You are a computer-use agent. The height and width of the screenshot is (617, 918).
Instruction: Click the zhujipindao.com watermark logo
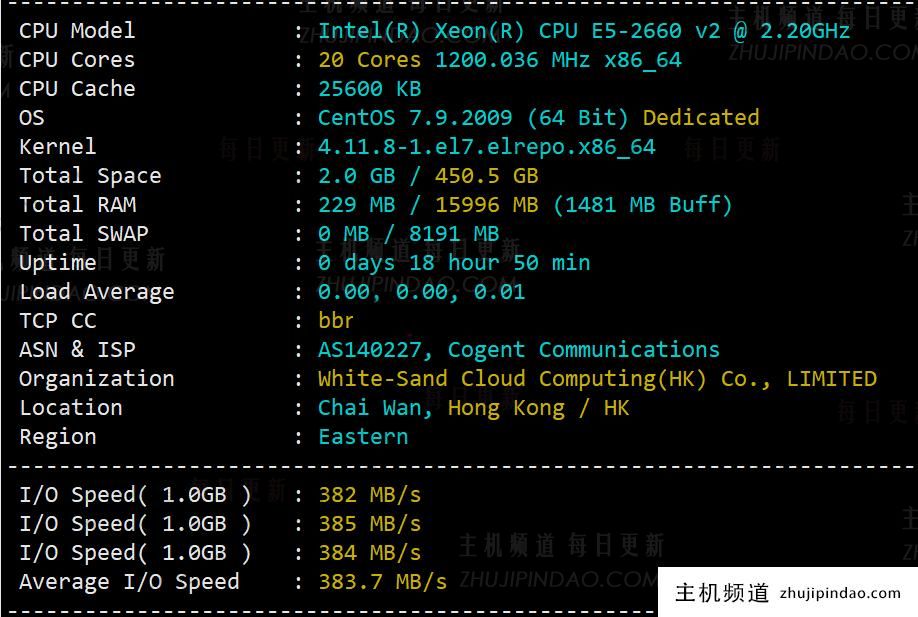788,592
